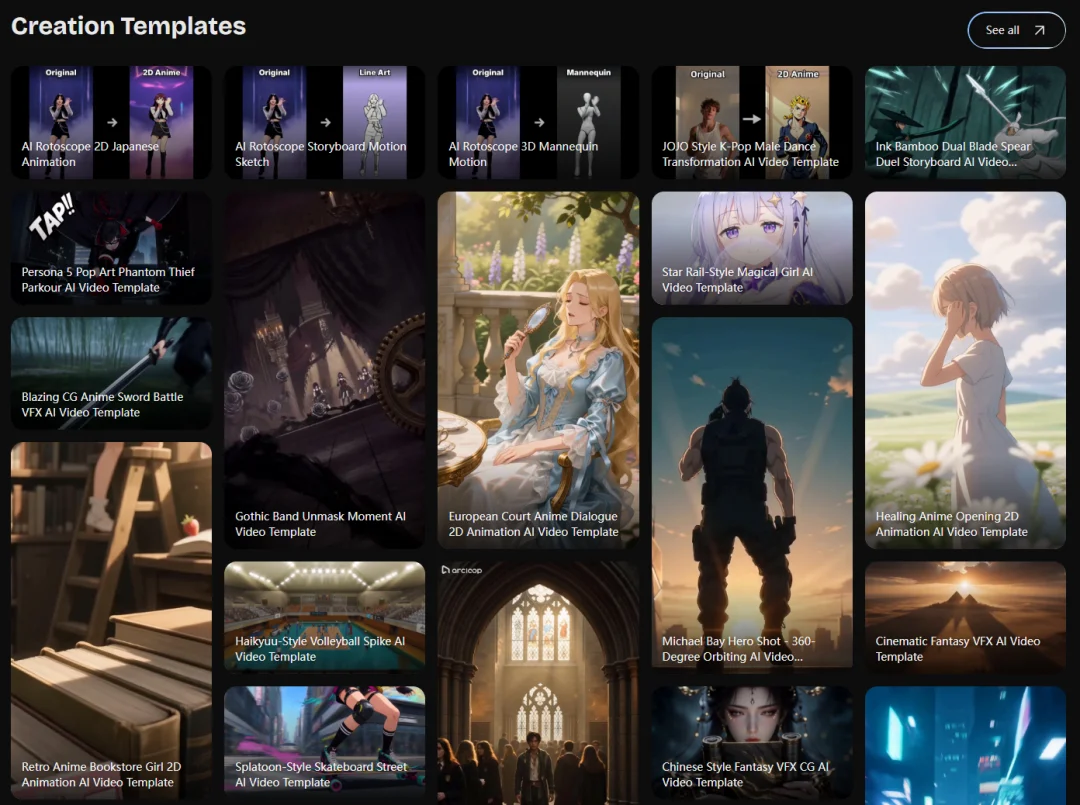Select JOJO Style K-Pop Male Dance template
Screen dimensions: 1080x805
click(x=752, y=123)
